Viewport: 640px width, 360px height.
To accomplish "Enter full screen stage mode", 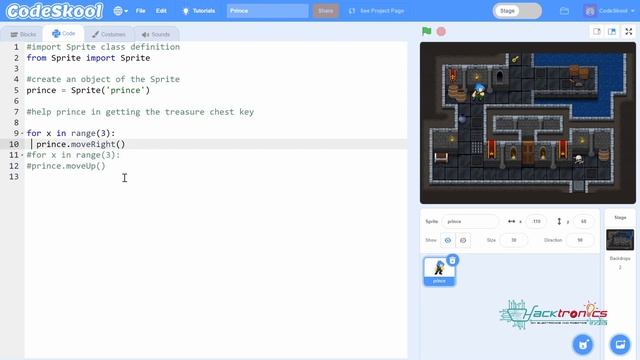I will point(629,31).
